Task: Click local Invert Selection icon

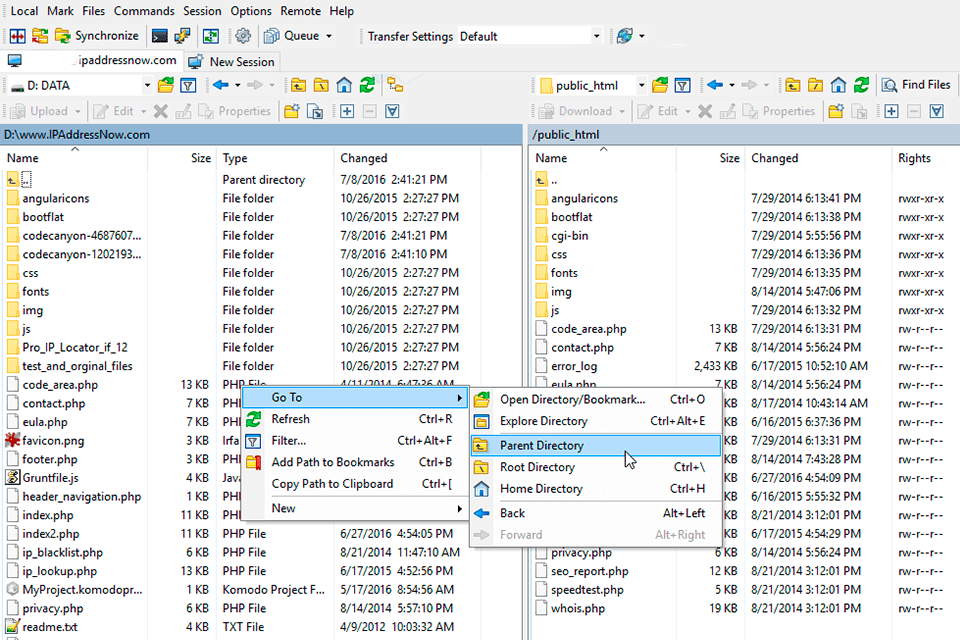Action: coord(392,111)
